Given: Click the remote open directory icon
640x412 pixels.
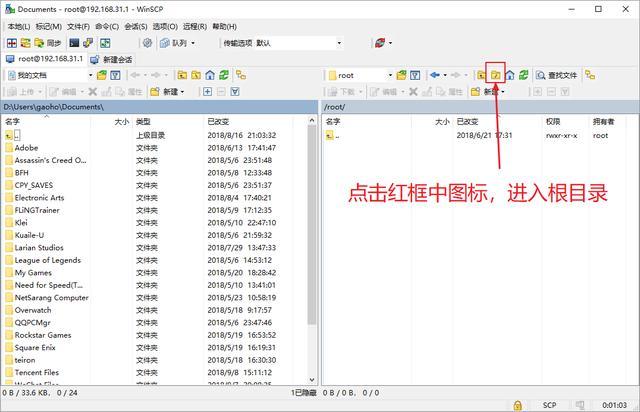Looking at the screenshot, I should point(401,75).
